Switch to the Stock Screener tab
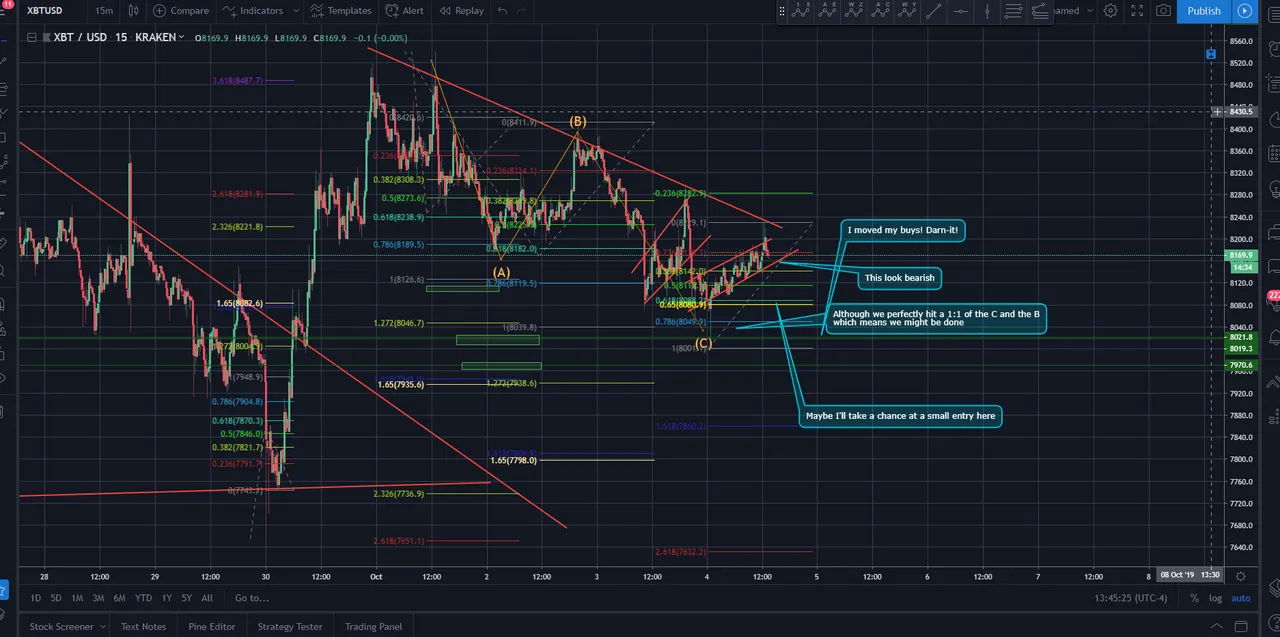This screenshot has width=1280, height=637. click(x=61, y=626)
